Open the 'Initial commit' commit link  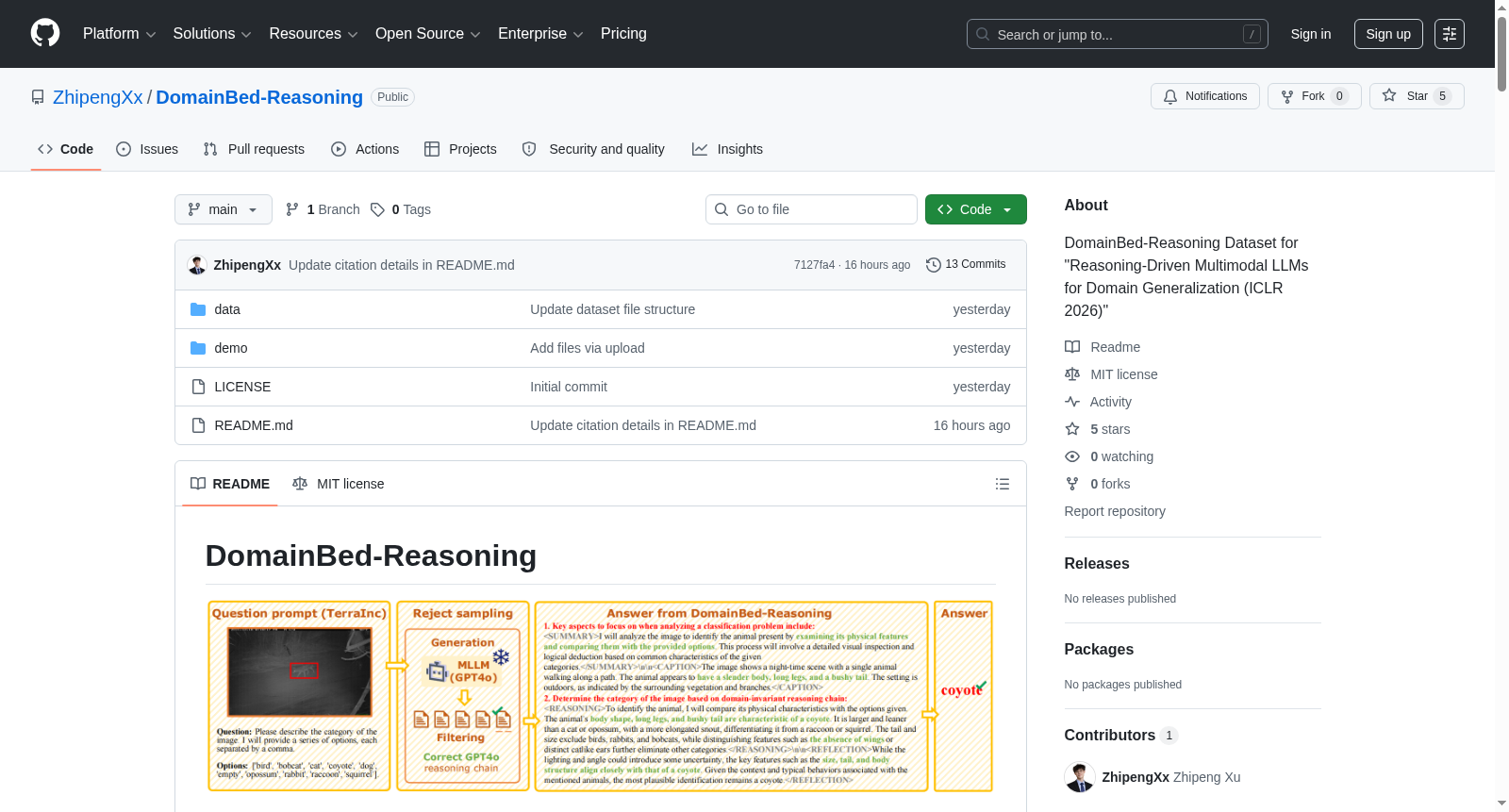point(569,387)
